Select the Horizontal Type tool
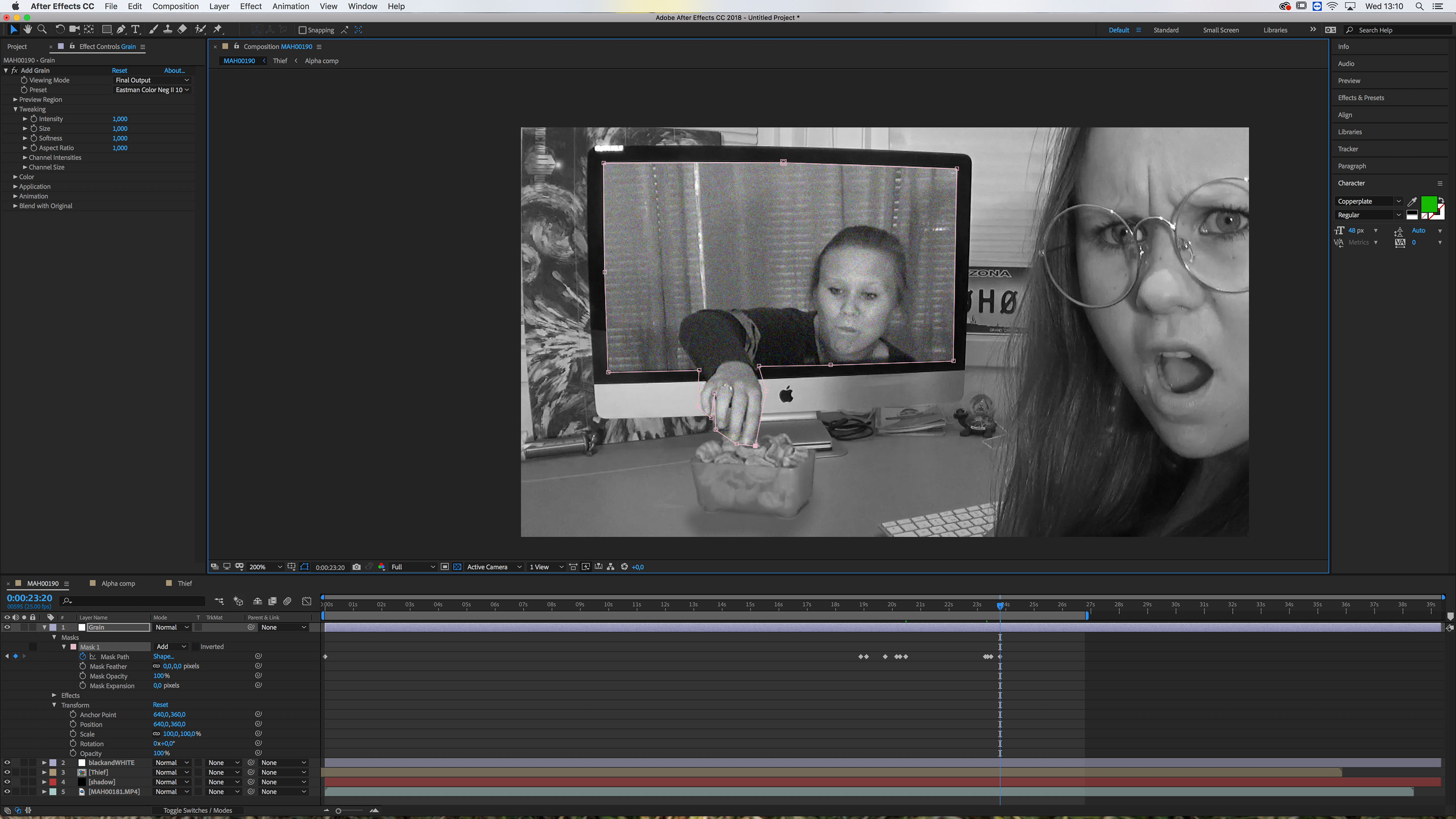Image resolution: width=1456 pixels, height=819 pixels. [136, 30]
